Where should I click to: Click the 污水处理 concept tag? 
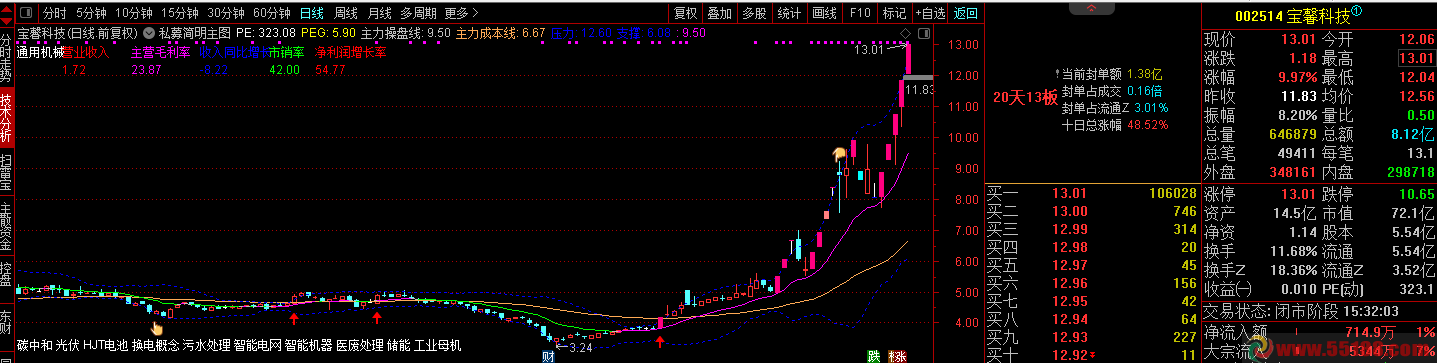(205, 345)
